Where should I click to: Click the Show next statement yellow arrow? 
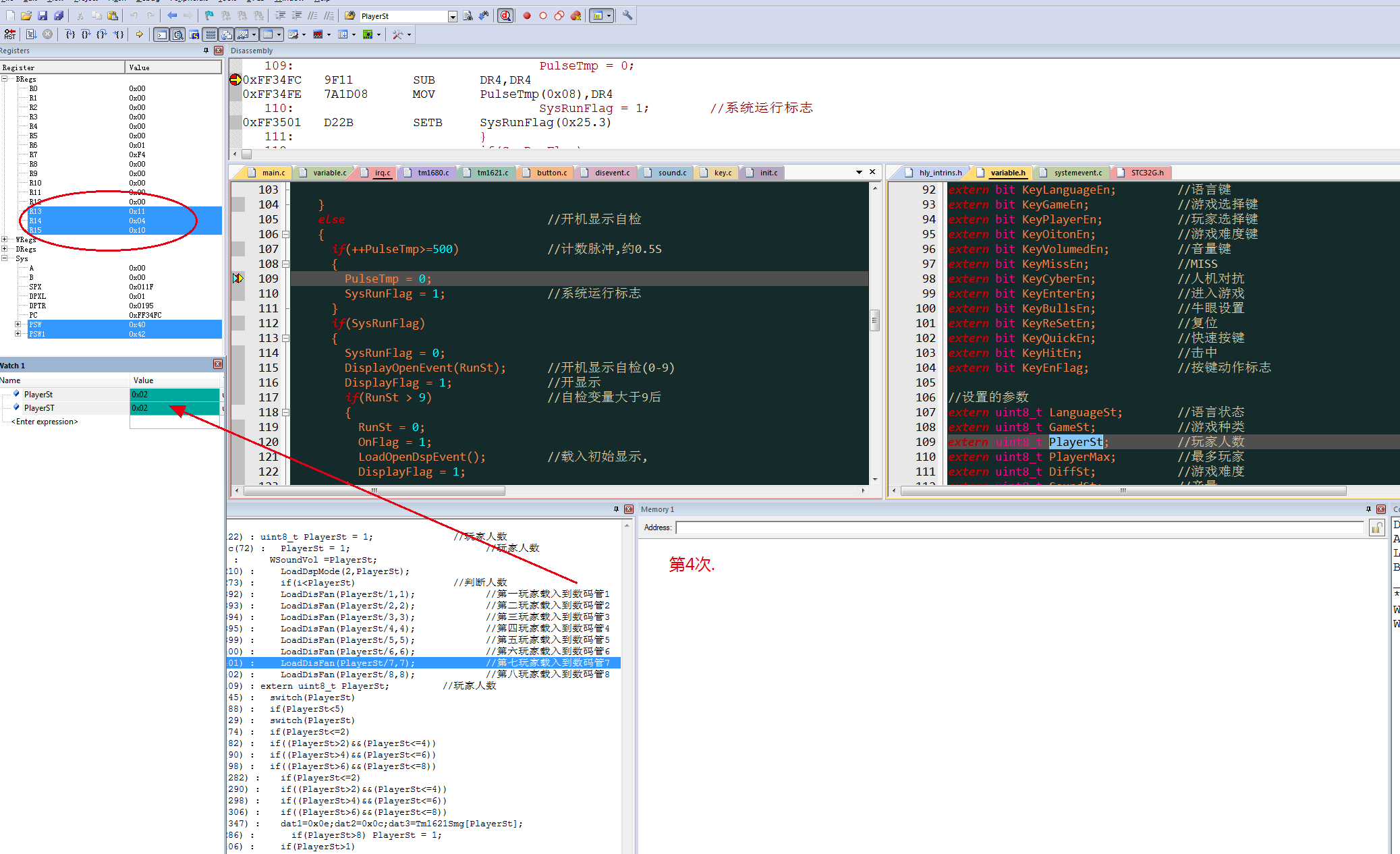click(139, 34)
